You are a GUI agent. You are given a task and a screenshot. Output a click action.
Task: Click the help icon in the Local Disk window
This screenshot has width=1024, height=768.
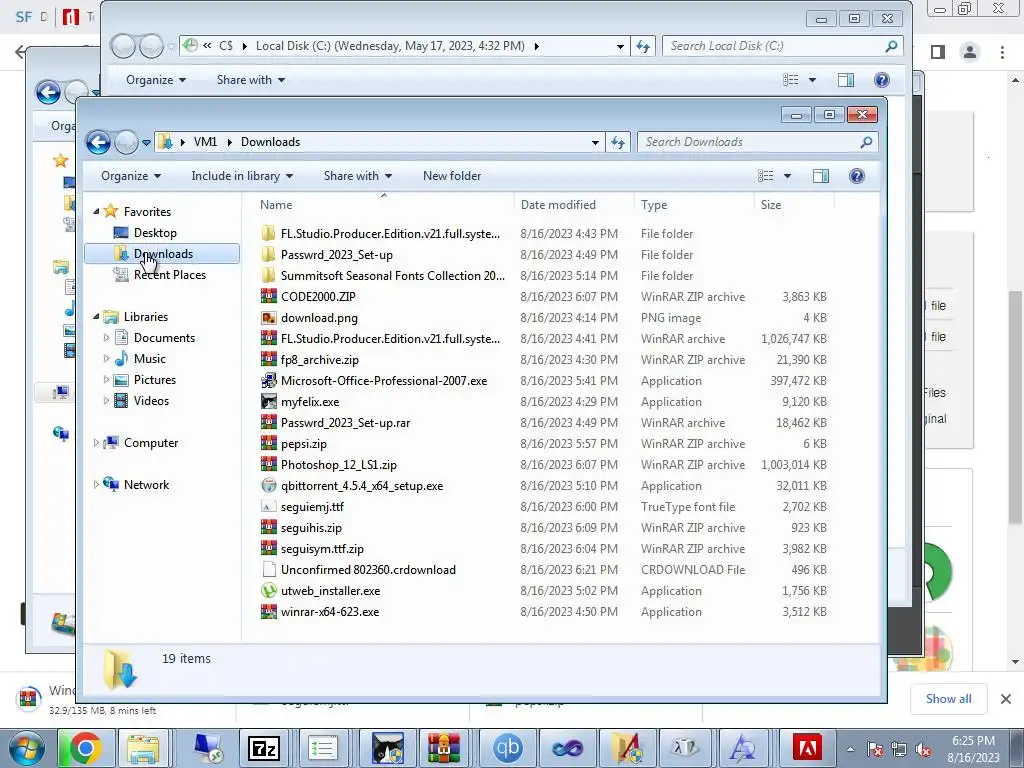(x=882, y=80)
